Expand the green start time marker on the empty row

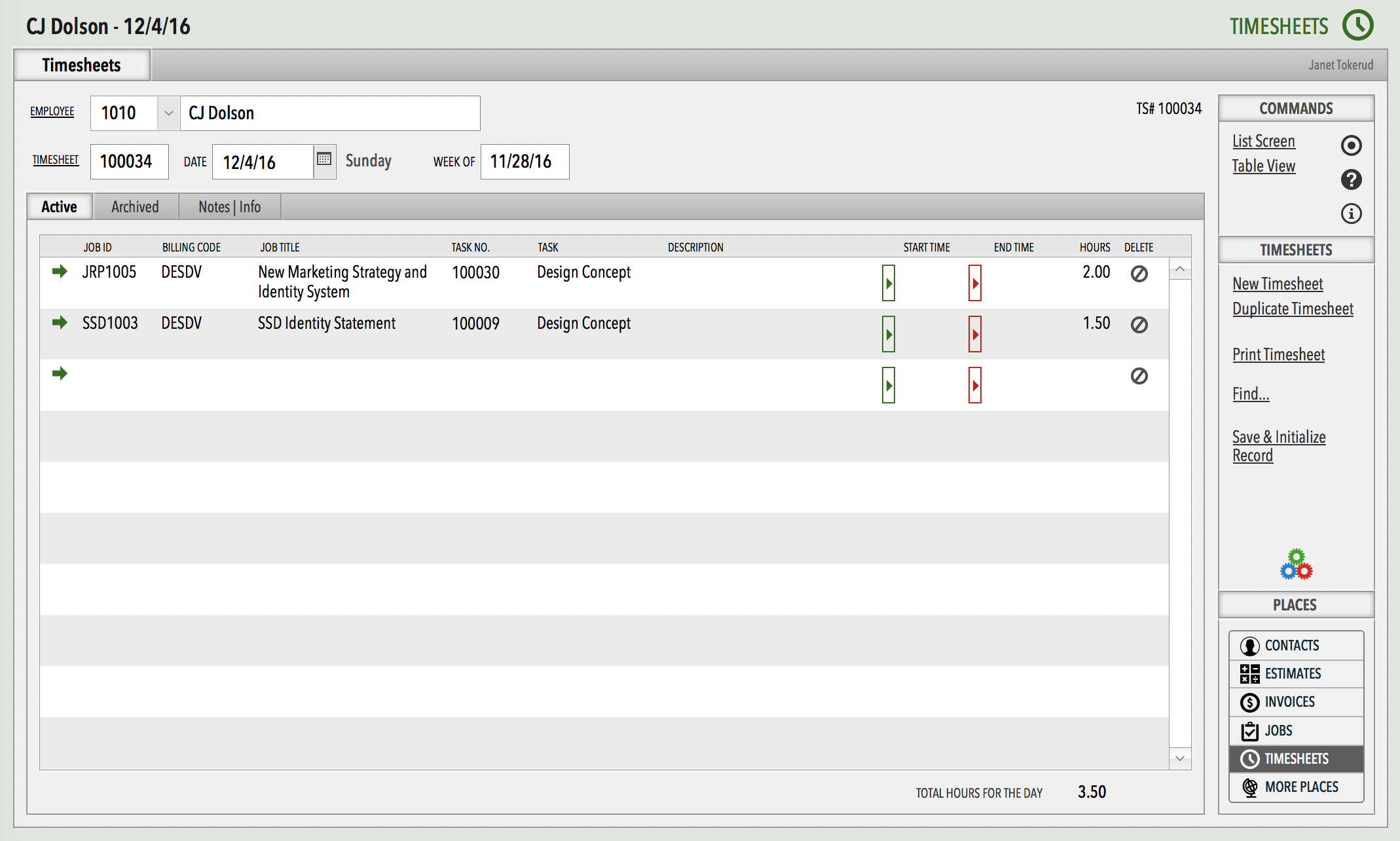tap(889, 386)
